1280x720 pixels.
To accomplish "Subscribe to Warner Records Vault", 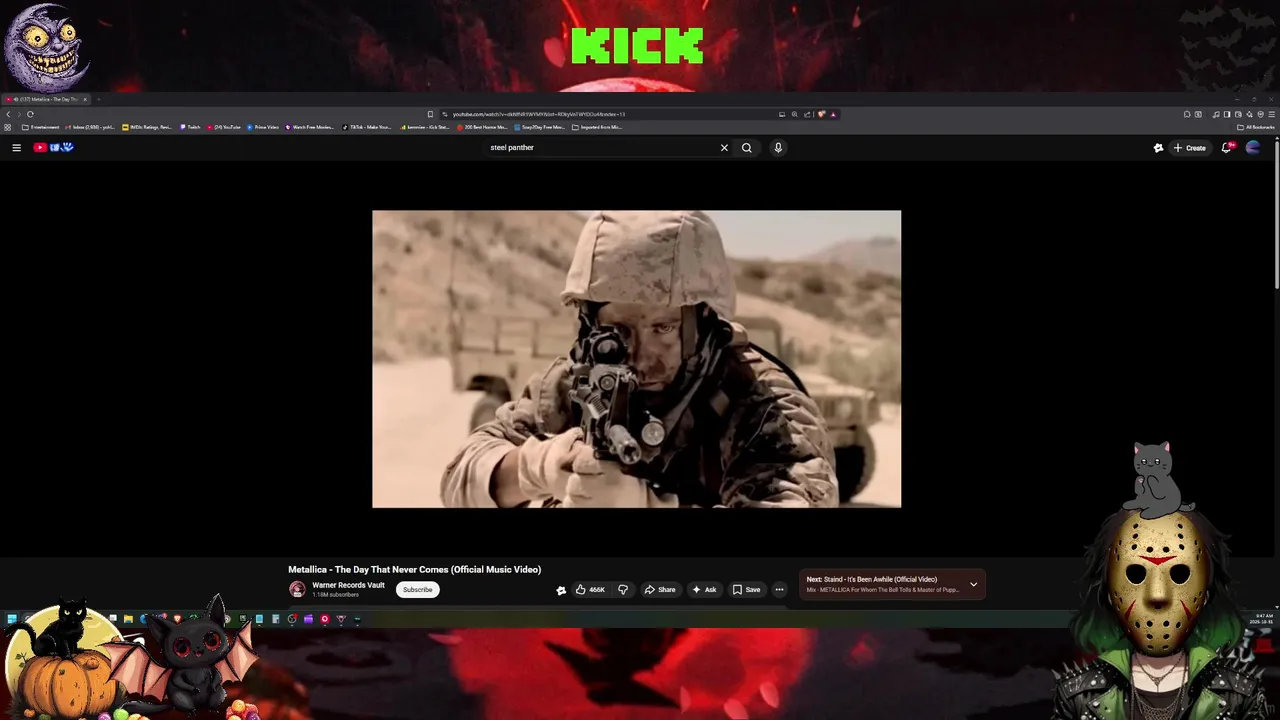I will (417, 589).
